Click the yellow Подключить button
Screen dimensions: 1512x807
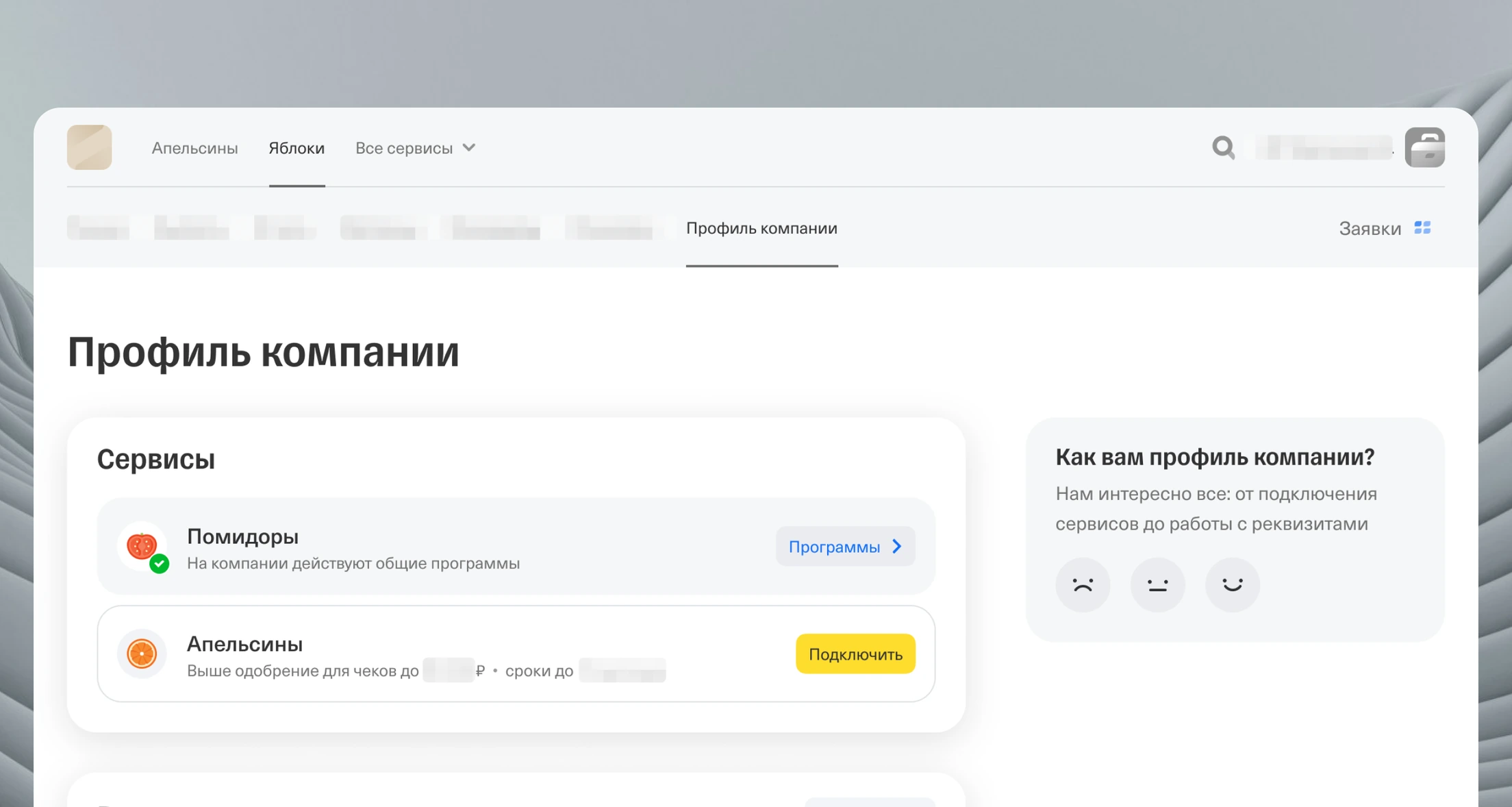[x=855, y=654]
